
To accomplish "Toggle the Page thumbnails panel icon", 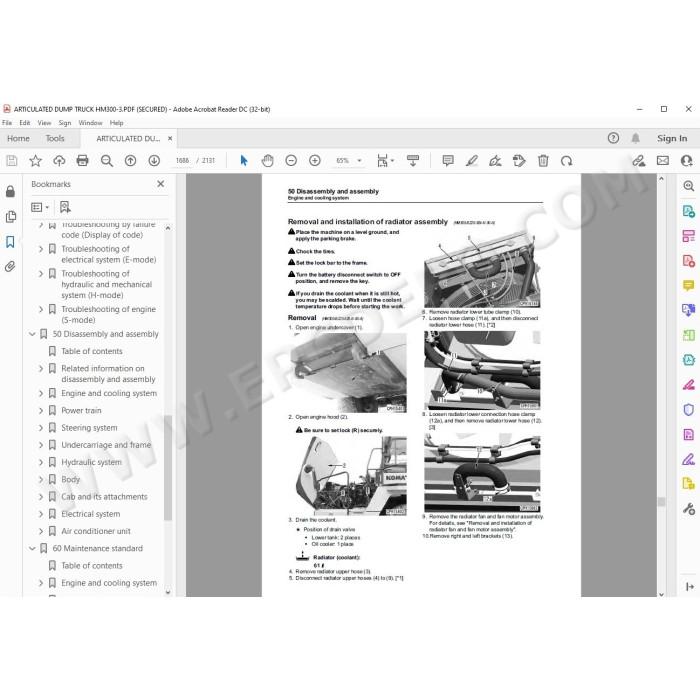I will pyautogui.click(x=10, y=217).
